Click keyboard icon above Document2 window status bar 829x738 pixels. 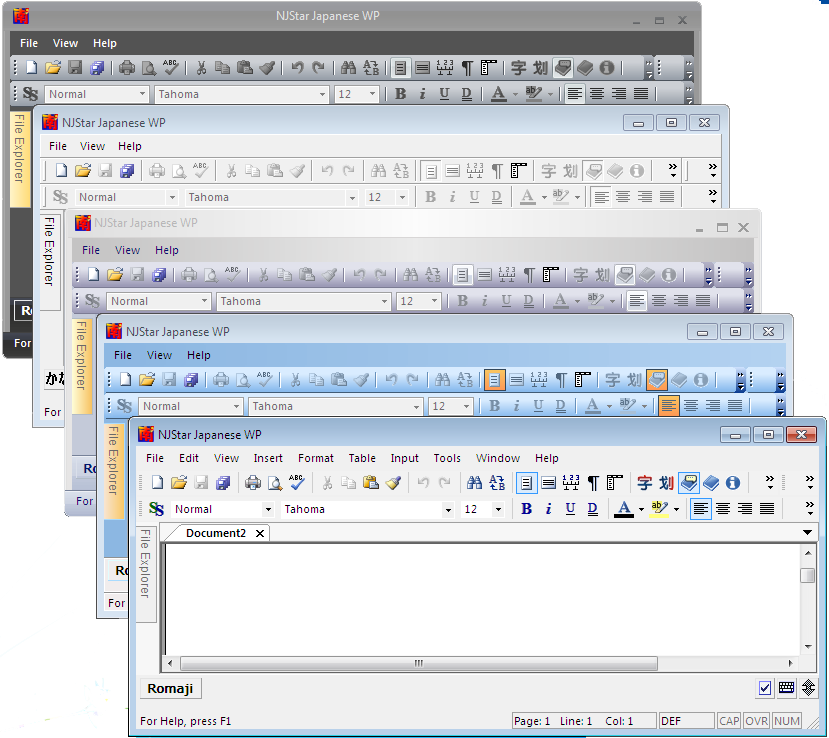[787, 687]
